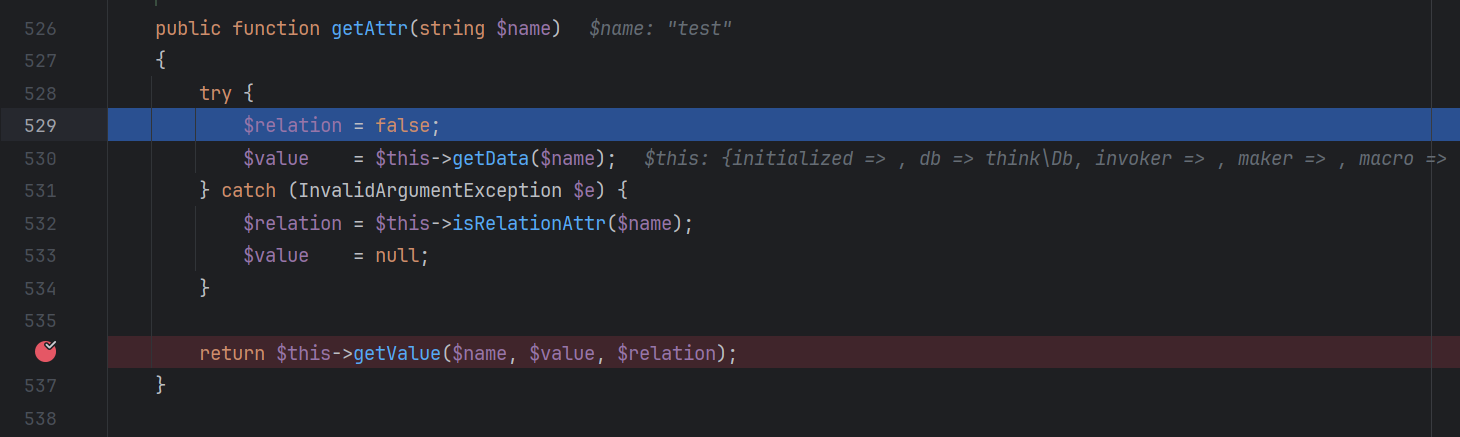Place cursor on the catch keyword
The height and width of the screenshot is (437, 1460).
click(248, 190)
